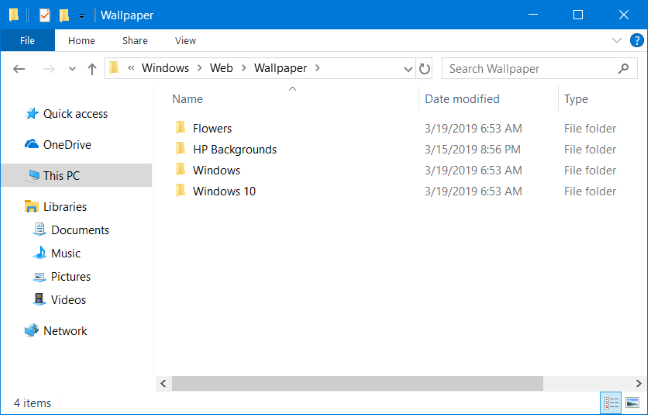Open Libraries in navigation pane
The image size is (648, 415).
[x=65, y=207]
